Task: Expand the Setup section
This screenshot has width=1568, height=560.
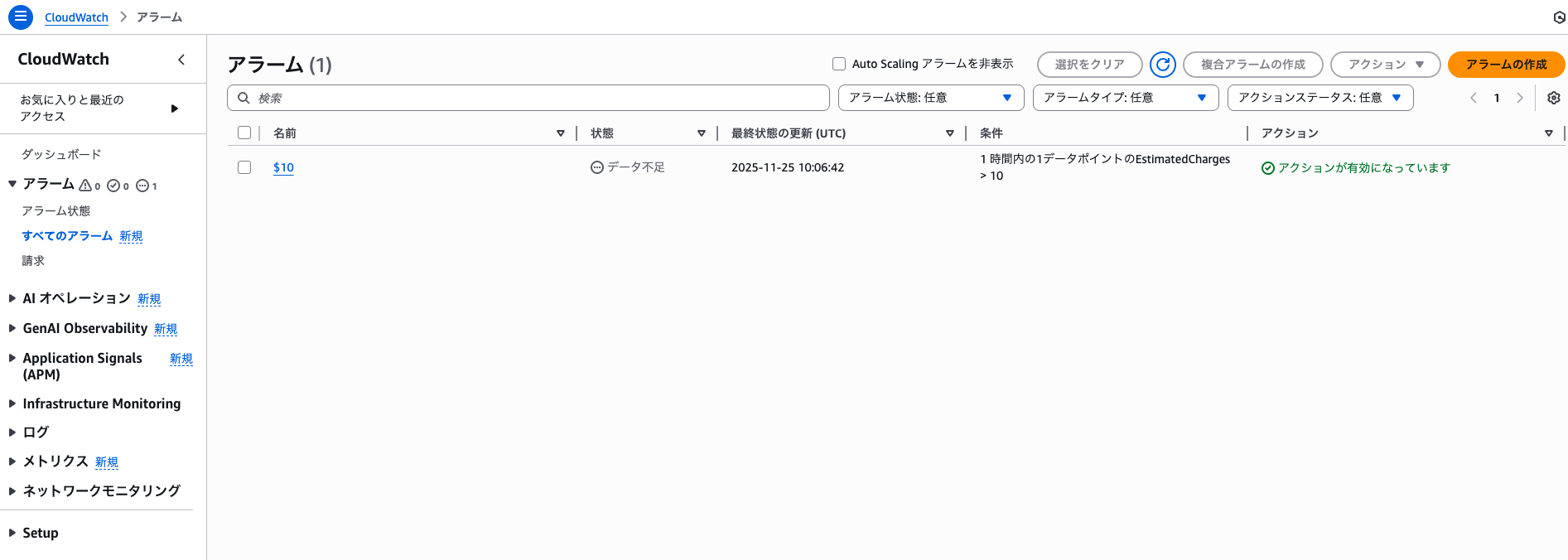Action: [x=12, y=533]
